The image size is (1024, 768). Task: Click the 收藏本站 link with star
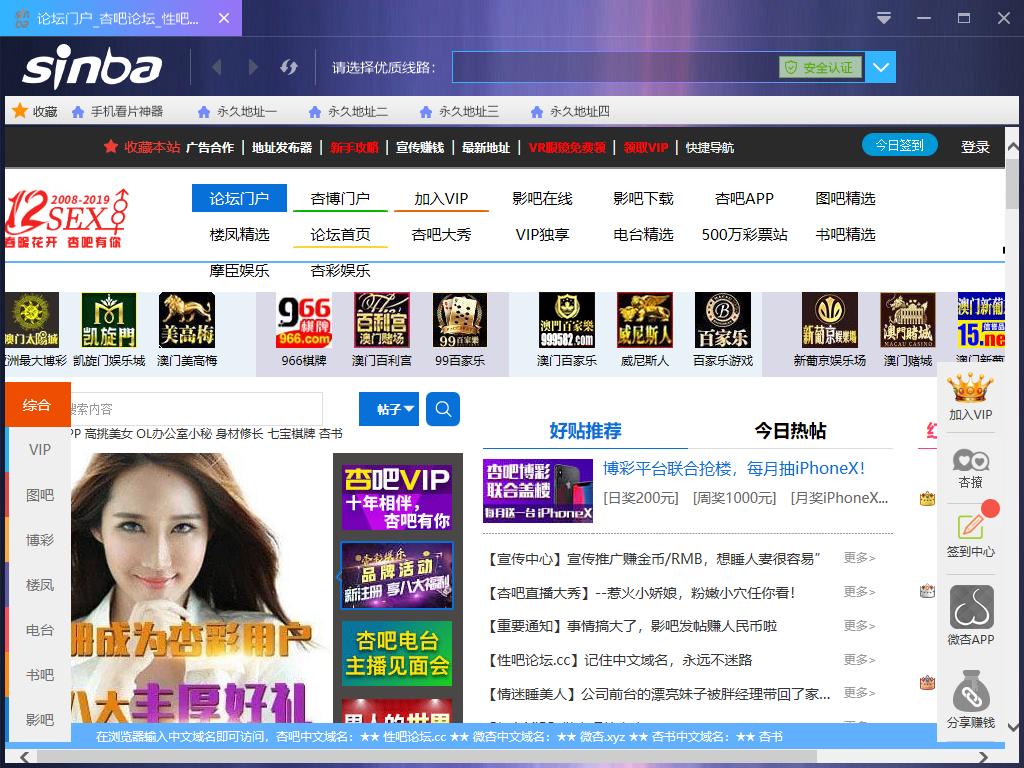(x=142, y=147)
